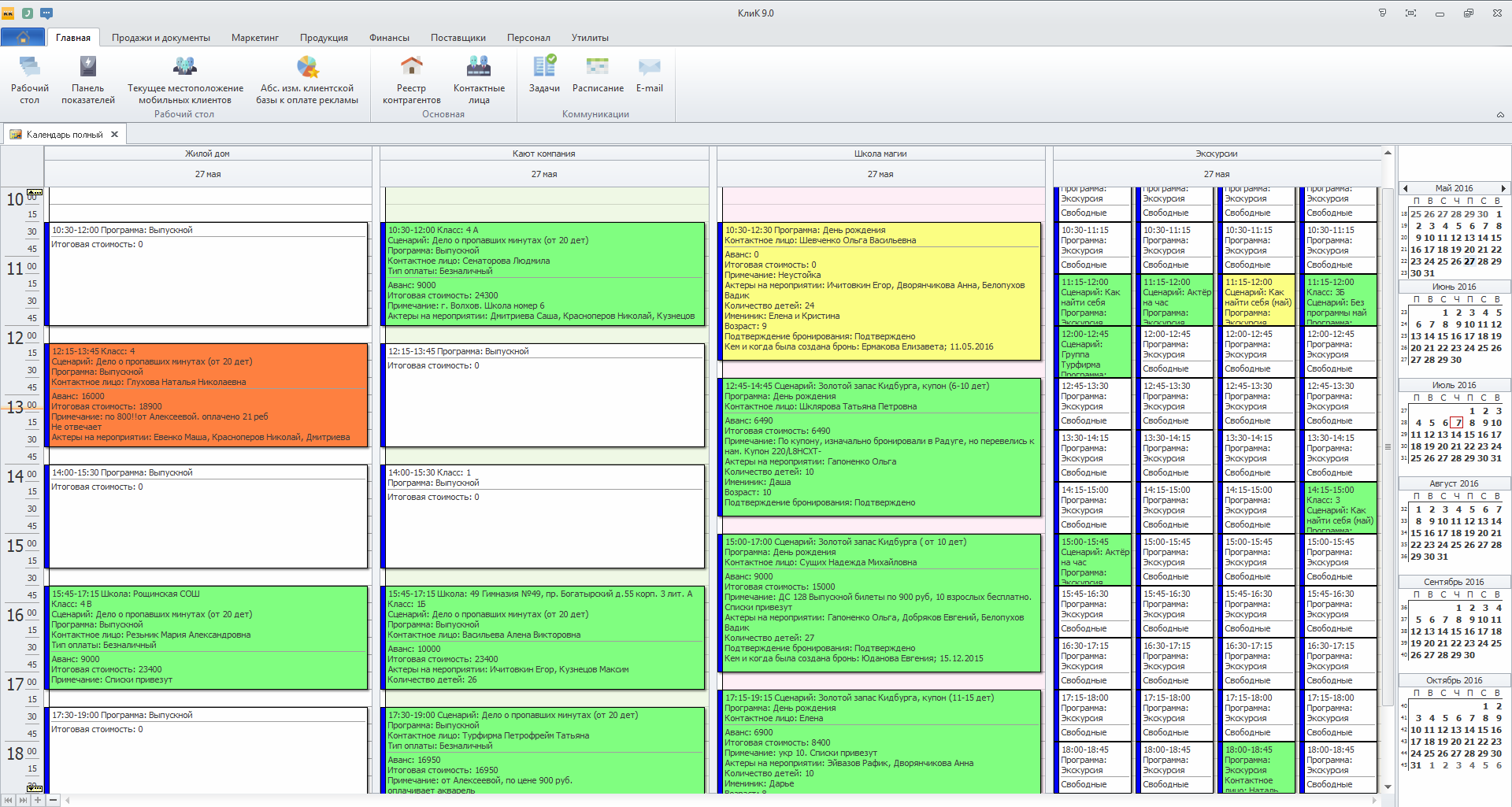Select 15:45-17:15 Рощинская СОШ appointment
This screenshot has width=1512, height=807.
pyautogui.click(x=206, y=638)
